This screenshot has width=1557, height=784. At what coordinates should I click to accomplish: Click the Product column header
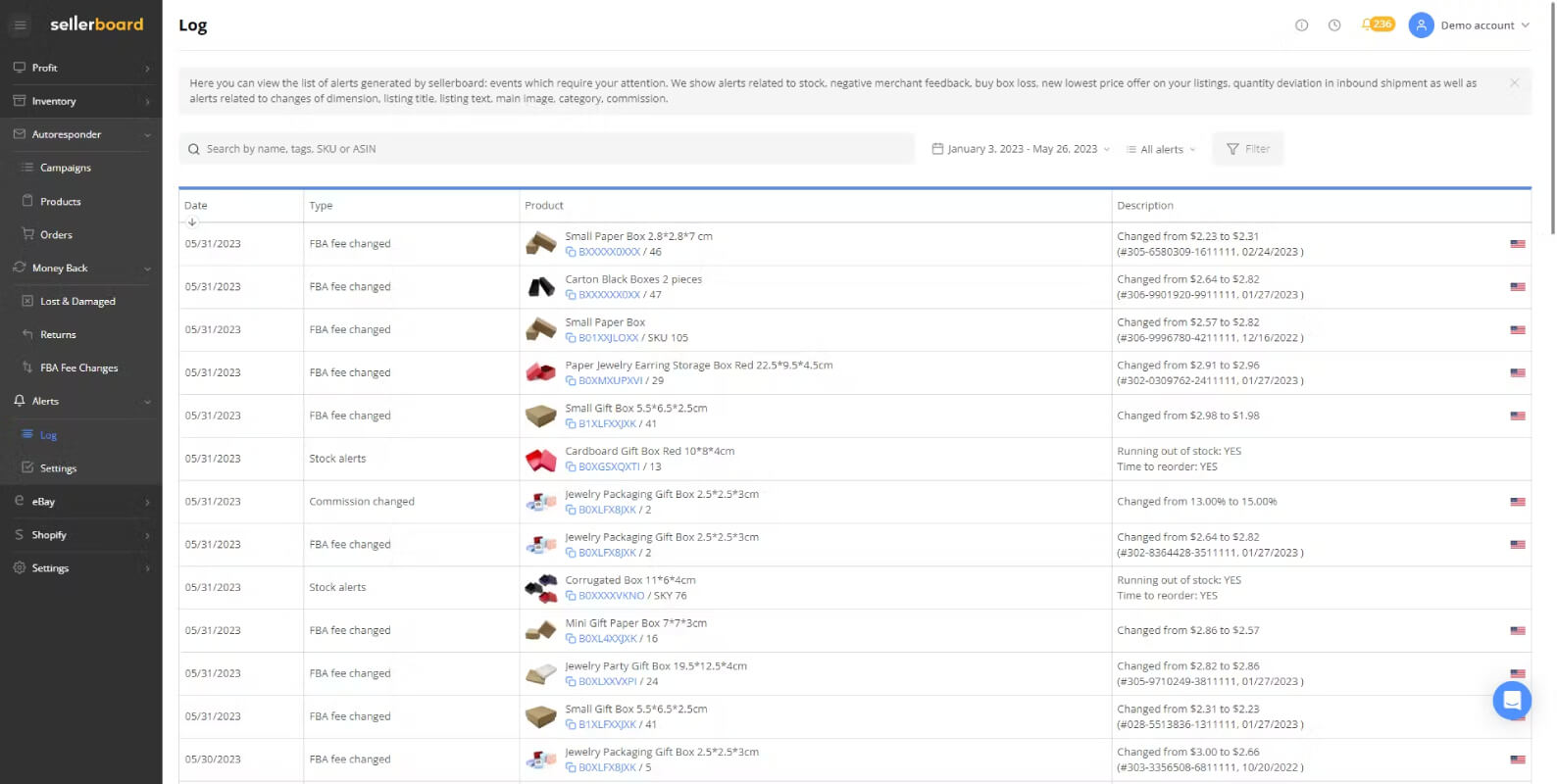pos(544,206)
